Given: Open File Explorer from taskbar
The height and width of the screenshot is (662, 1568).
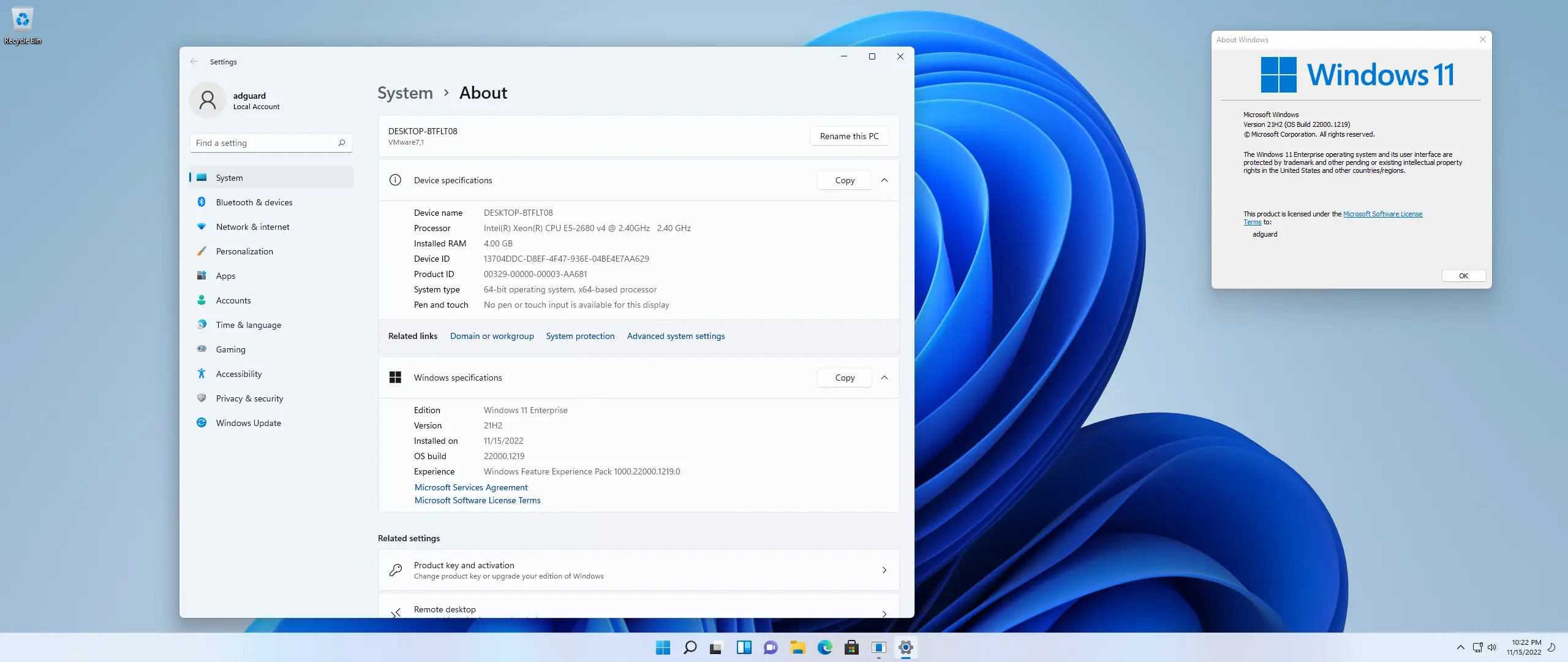Looking at the screenshot, I should pyautogui.click(x=797, y=647).
